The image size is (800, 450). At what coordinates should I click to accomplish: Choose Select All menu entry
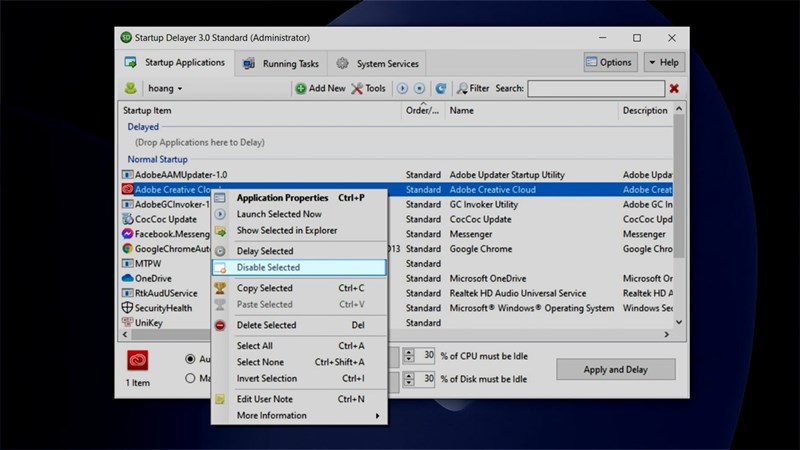coord(299,345)
